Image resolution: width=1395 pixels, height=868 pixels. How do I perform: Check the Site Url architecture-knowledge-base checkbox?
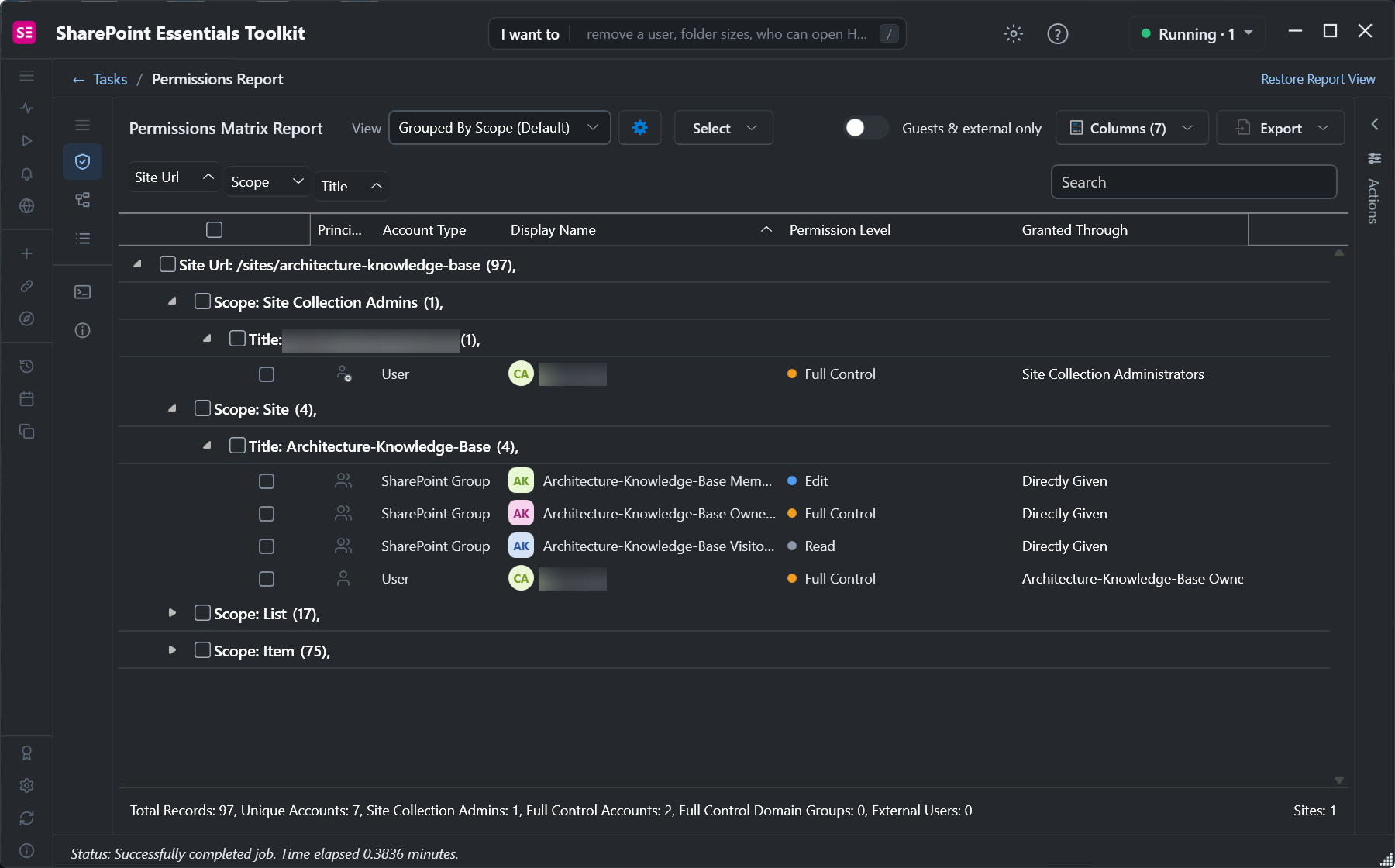167,264
